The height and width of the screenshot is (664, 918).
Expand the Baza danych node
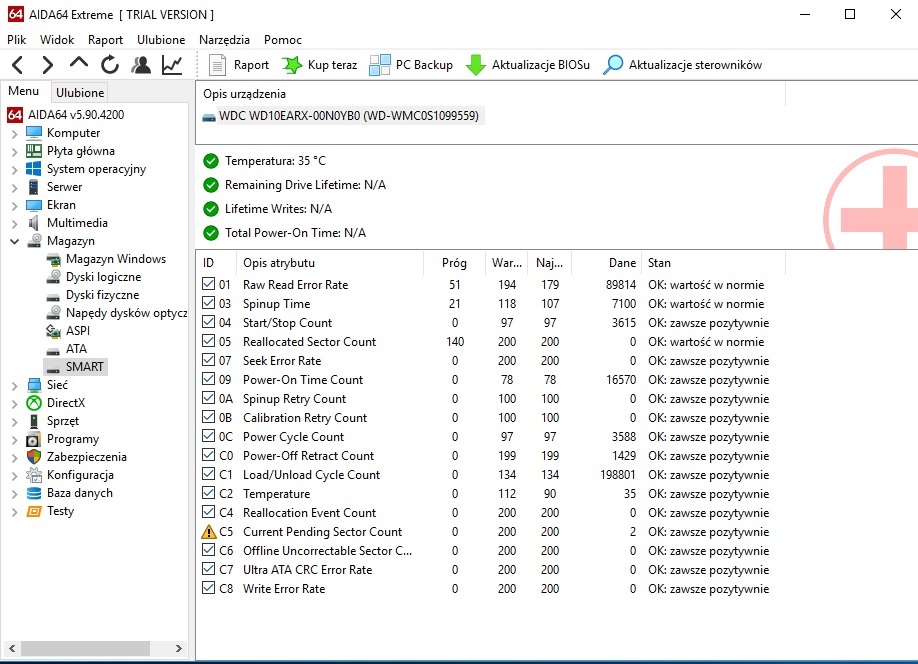tap(15, 494)
